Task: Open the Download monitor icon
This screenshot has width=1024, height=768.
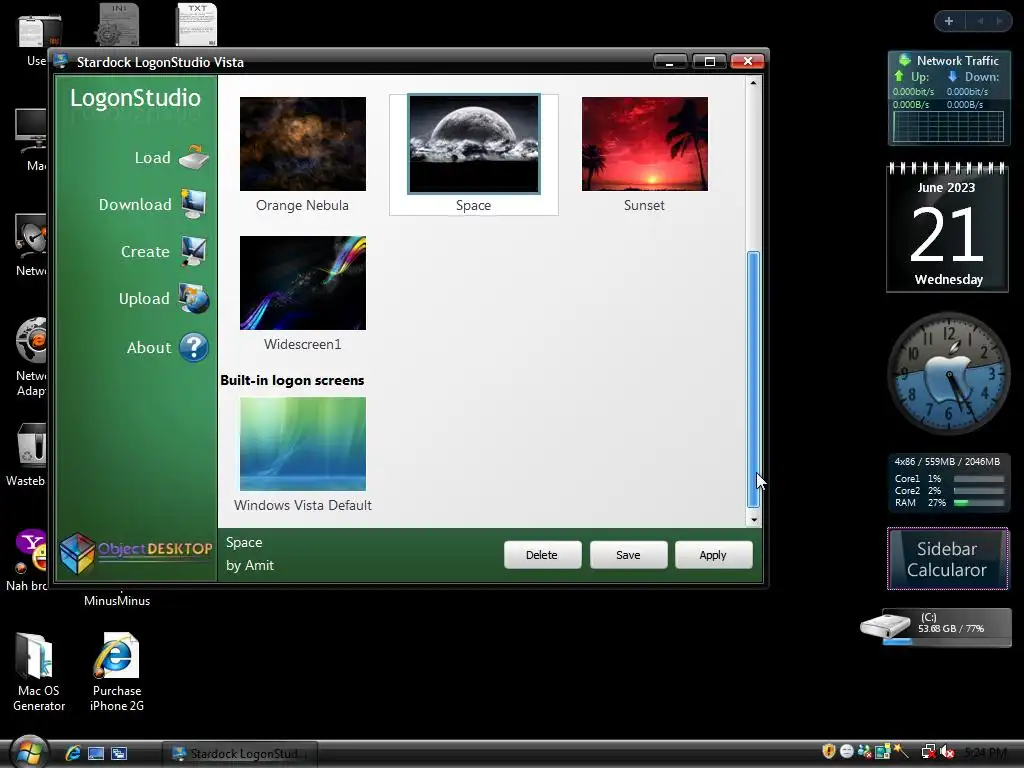Action: click(194, 204)
